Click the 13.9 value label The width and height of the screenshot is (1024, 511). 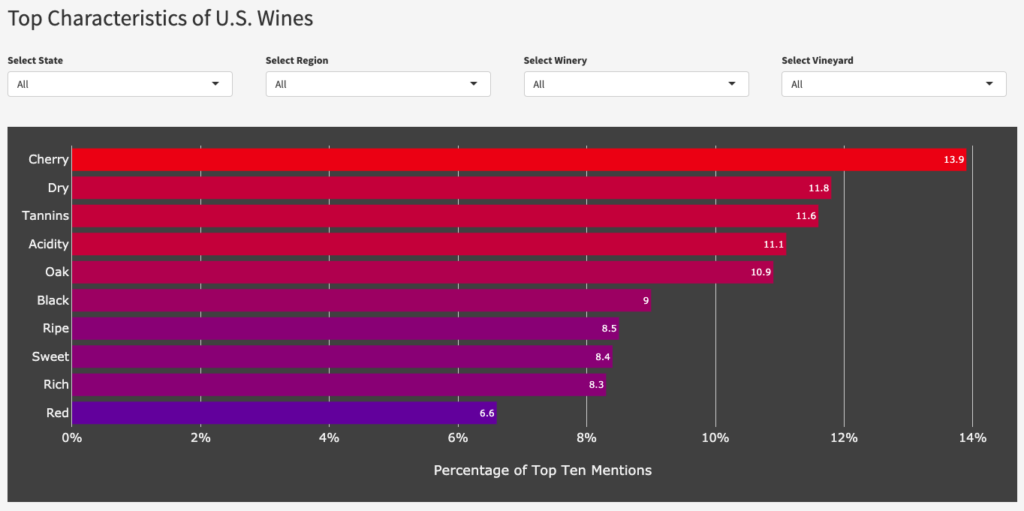pyautogui.click(x=953, y=160)
